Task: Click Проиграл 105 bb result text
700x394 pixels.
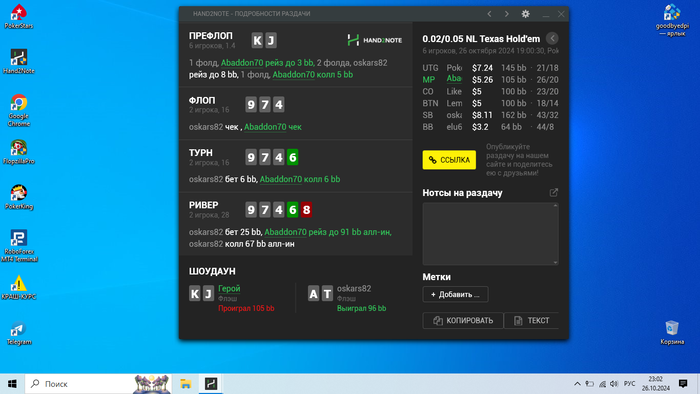Action: [246, 308]
